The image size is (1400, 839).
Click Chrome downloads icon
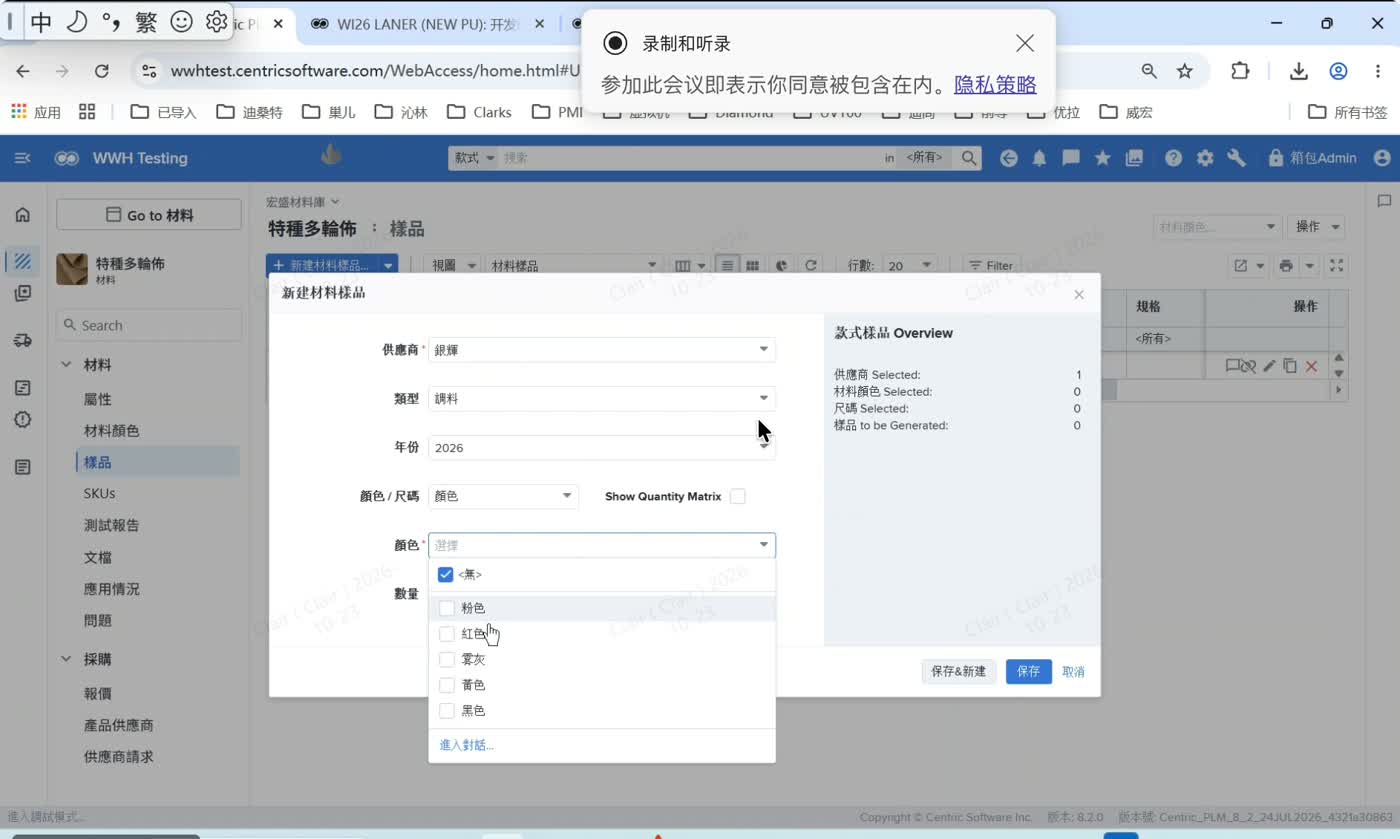click(x=1298, y=71)
